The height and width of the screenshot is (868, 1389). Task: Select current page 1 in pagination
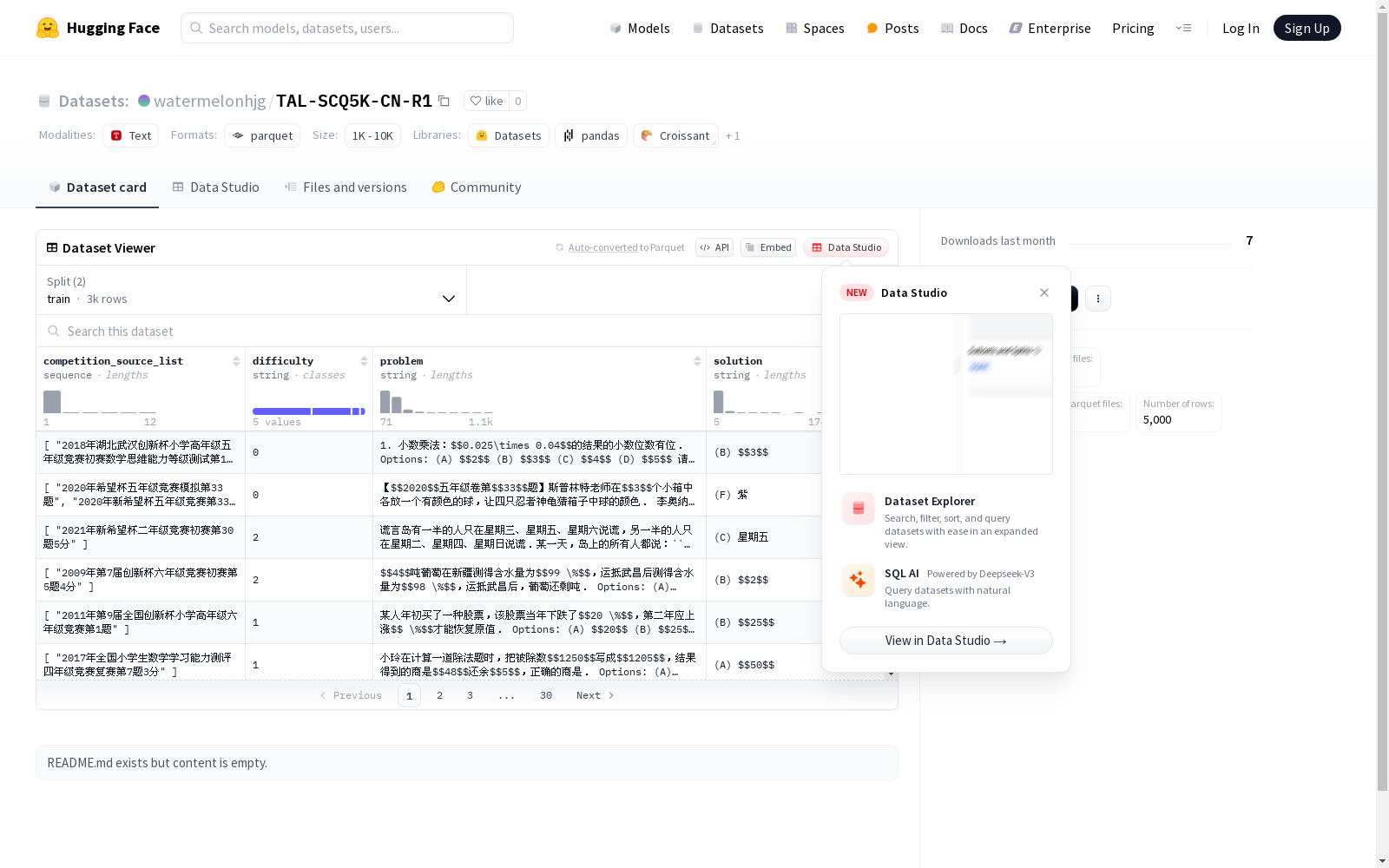pyautogui.click(x=409, y=695)
